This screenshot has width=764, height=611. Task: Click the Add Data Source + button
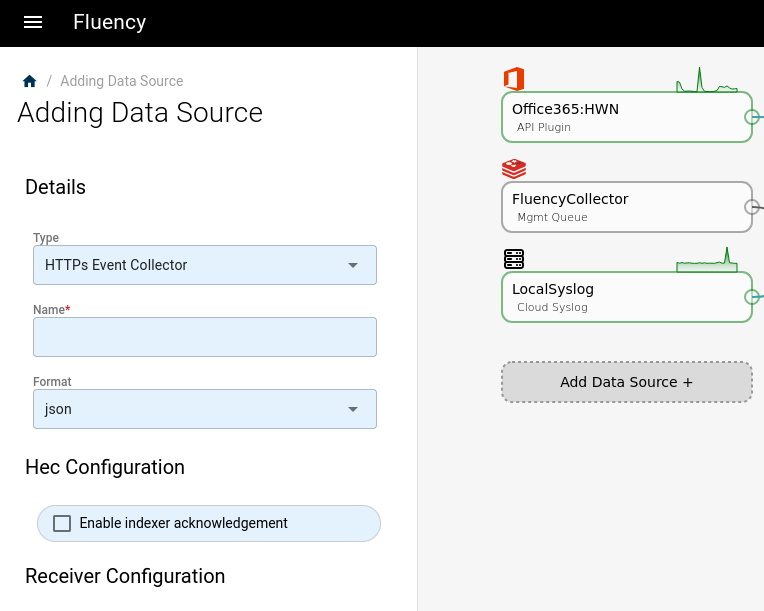[627, 382]
